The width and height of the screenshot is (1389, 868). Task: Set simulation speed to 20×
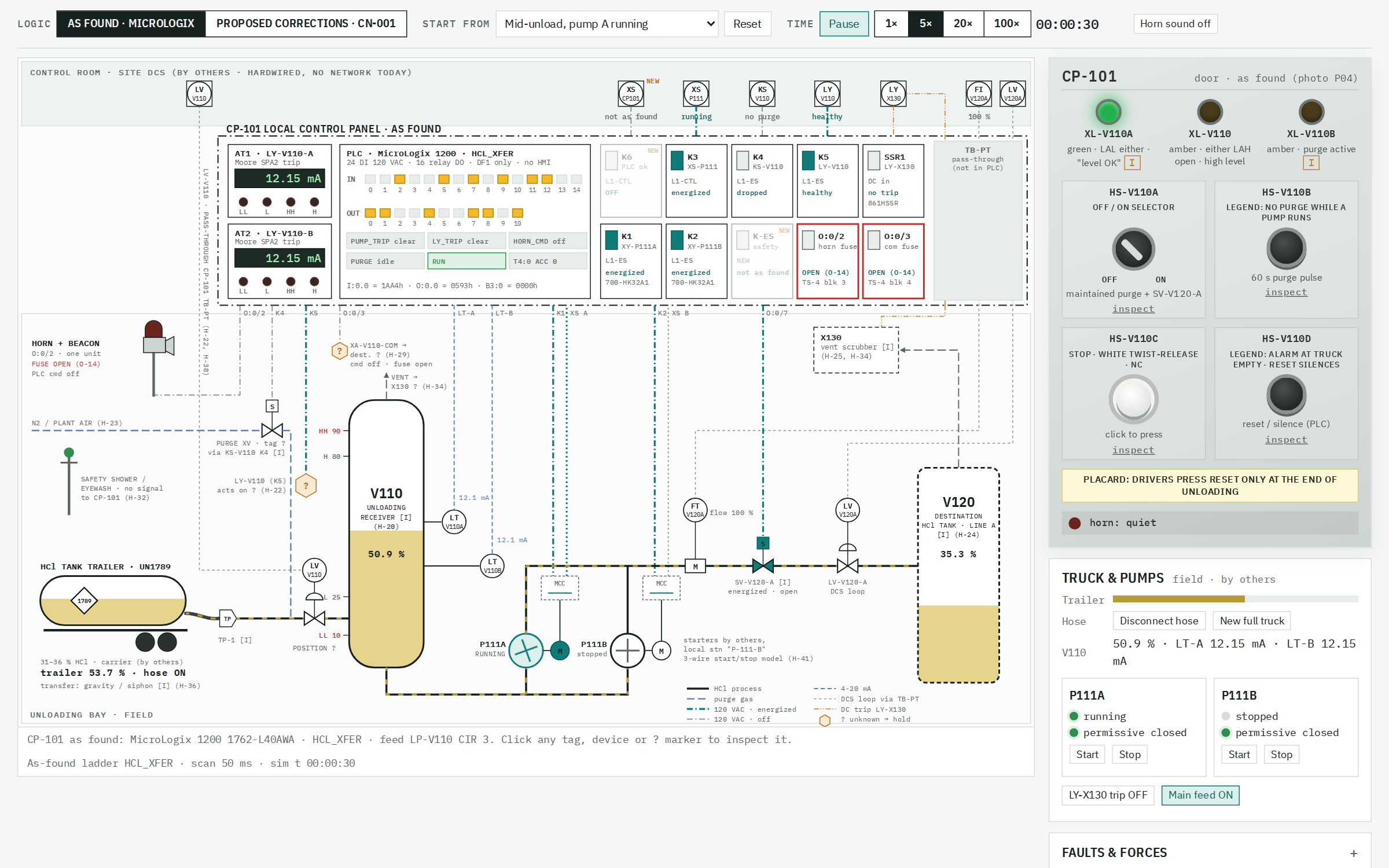tap(963, 24)
